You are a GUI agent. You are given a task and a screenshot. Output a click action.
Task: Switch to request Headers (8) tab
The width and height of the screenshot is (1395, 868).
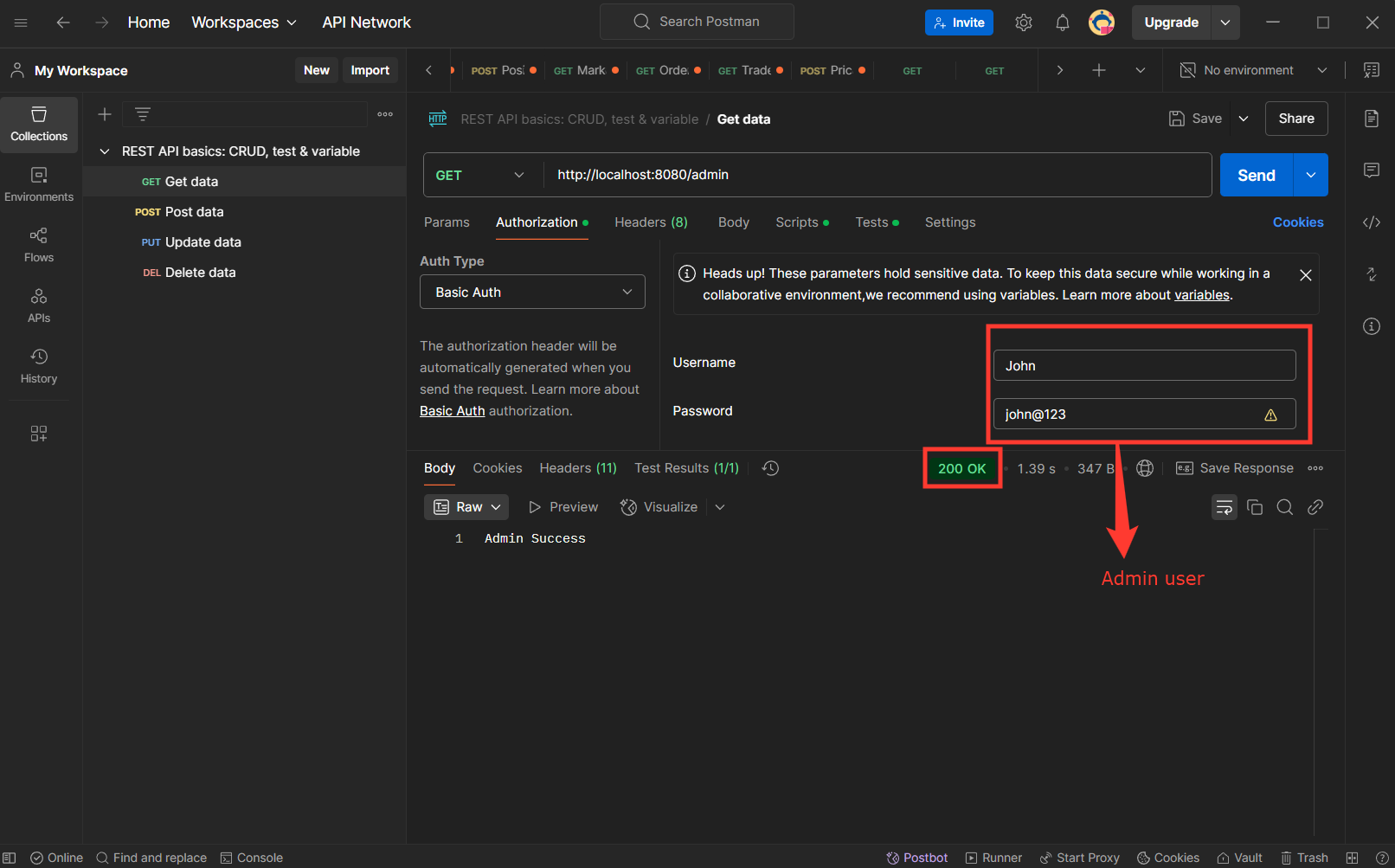[652, 222]
